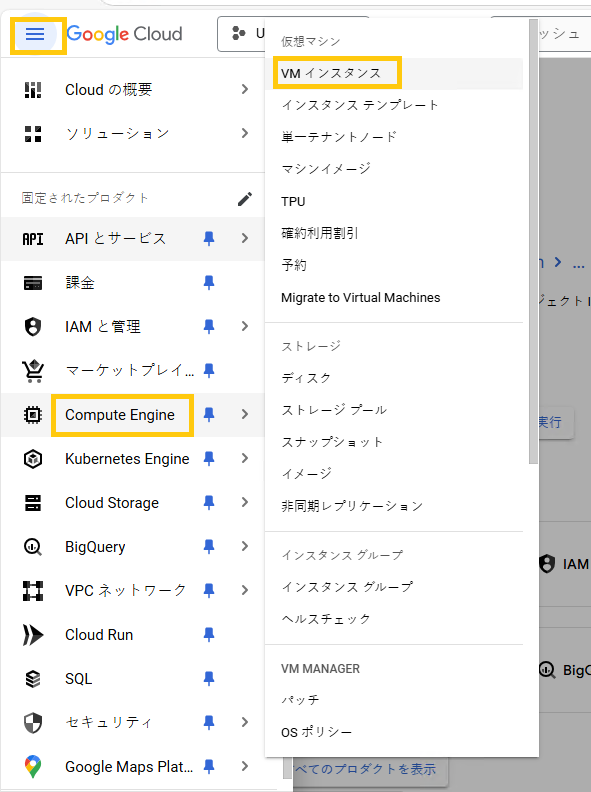The height and width of the screenshot is (792, 591).
Task: Click the Google Maps Platform pin icon
Action: pyautogui.click(x=33, y=766)
